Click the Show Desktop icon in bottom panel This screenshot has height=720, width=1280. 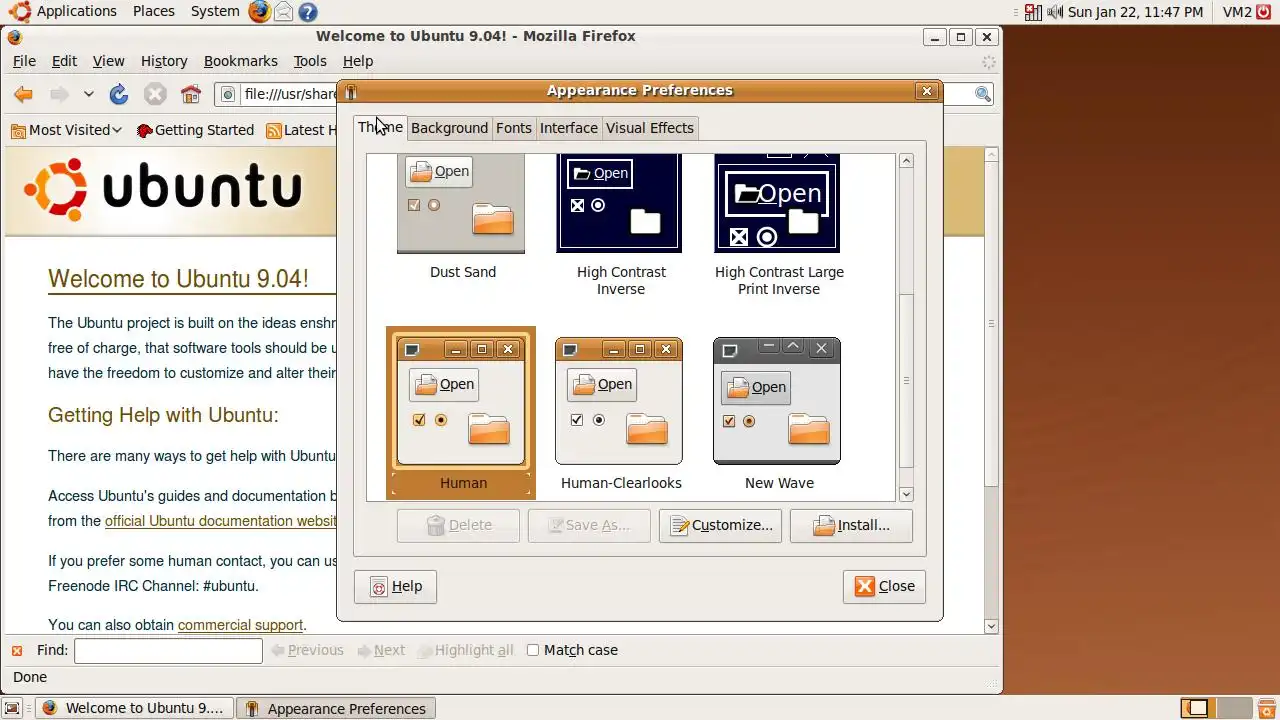pyautogui.click(x=12, y=708)
